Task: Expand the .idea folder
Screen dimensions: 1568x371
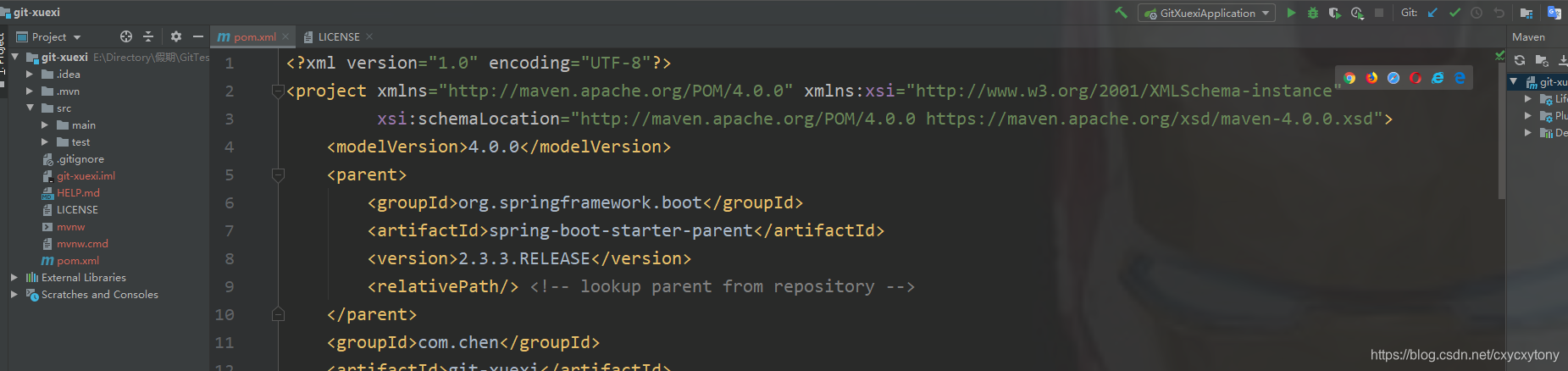Action: [x=30, y=74]
